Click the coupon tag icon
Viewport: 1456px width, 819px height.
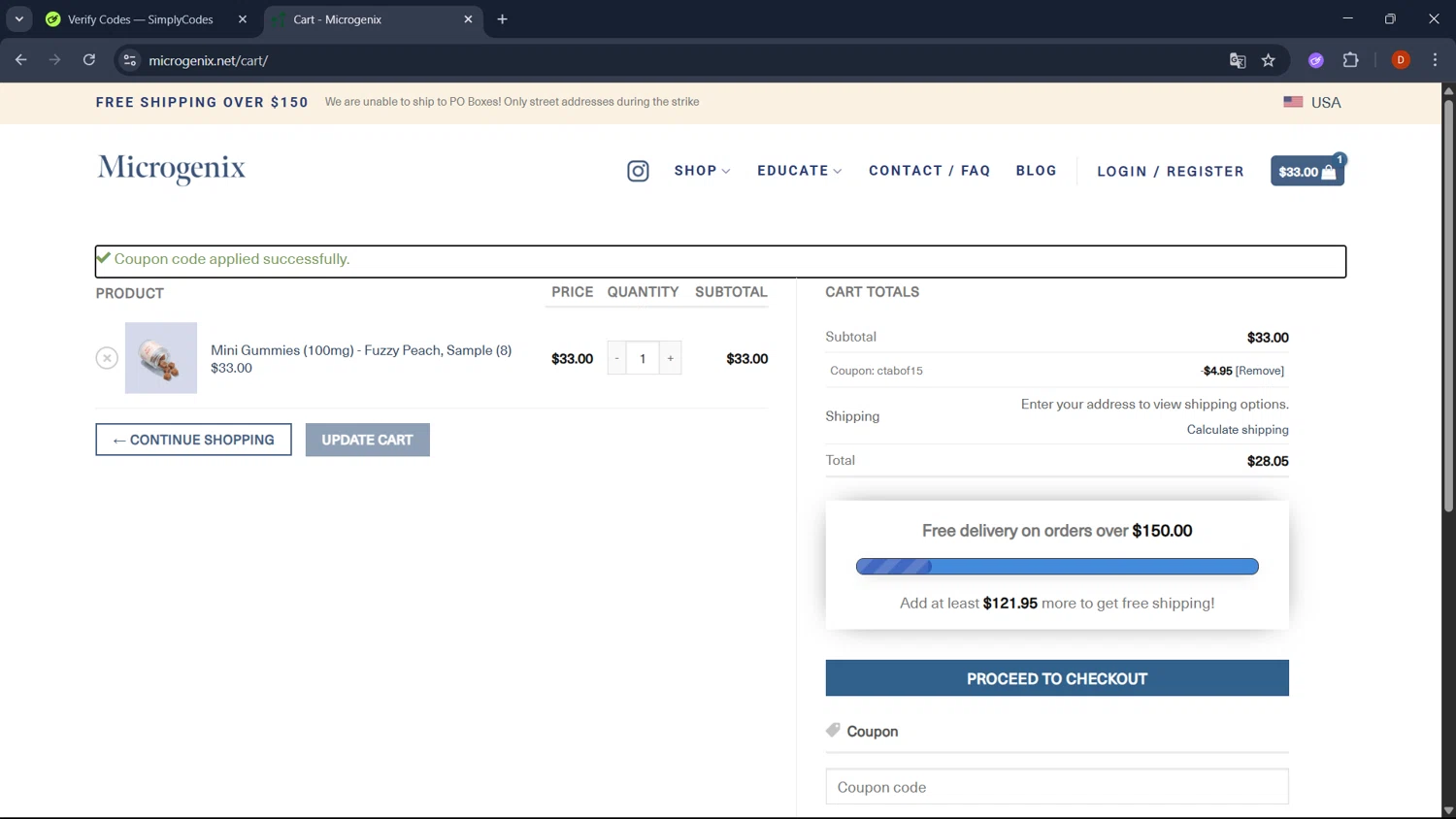pos(833,731)
